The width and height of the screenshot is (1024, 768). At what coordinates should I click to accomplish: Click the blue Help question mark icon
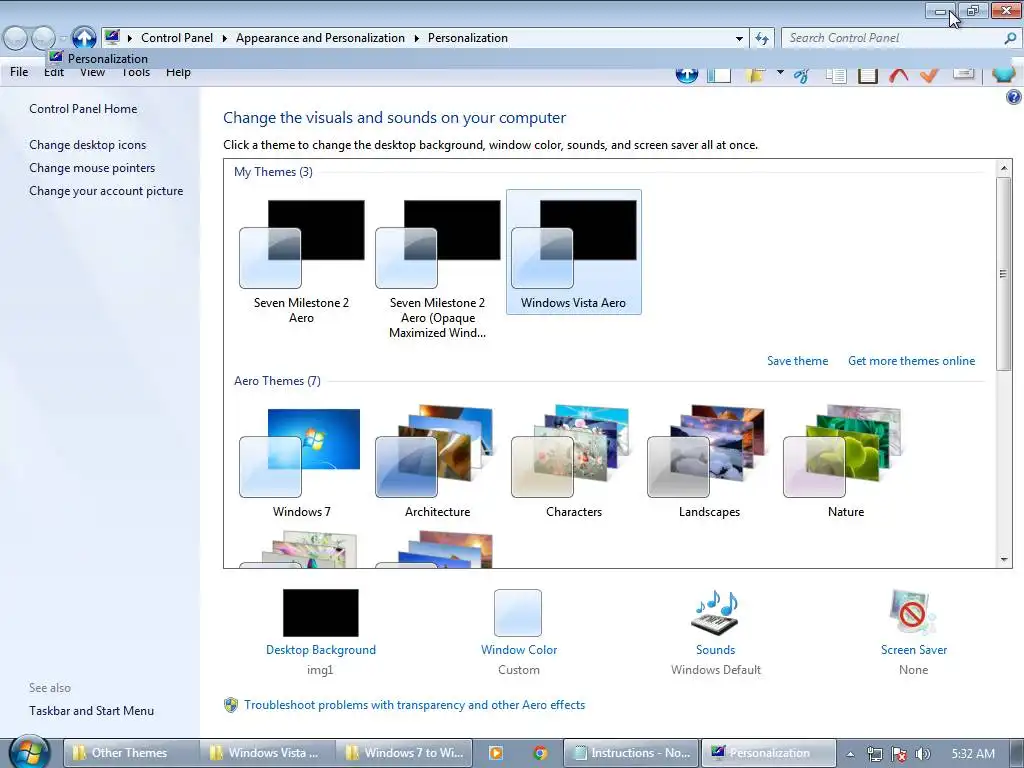pyautogui.click(x=1014, y=97)
